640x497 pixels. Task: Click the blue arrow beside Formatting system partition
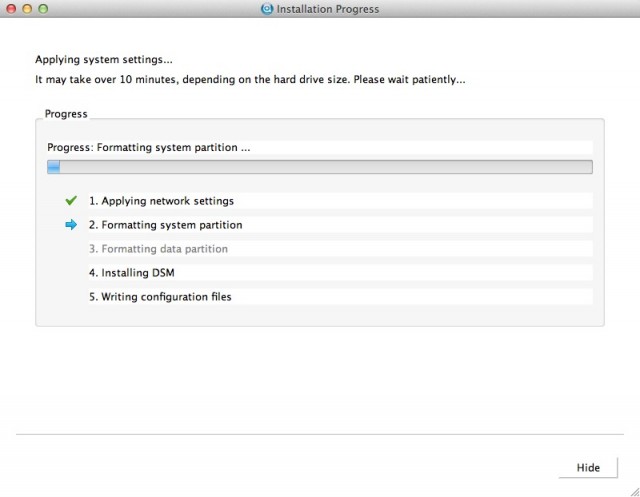coord(71,224)
